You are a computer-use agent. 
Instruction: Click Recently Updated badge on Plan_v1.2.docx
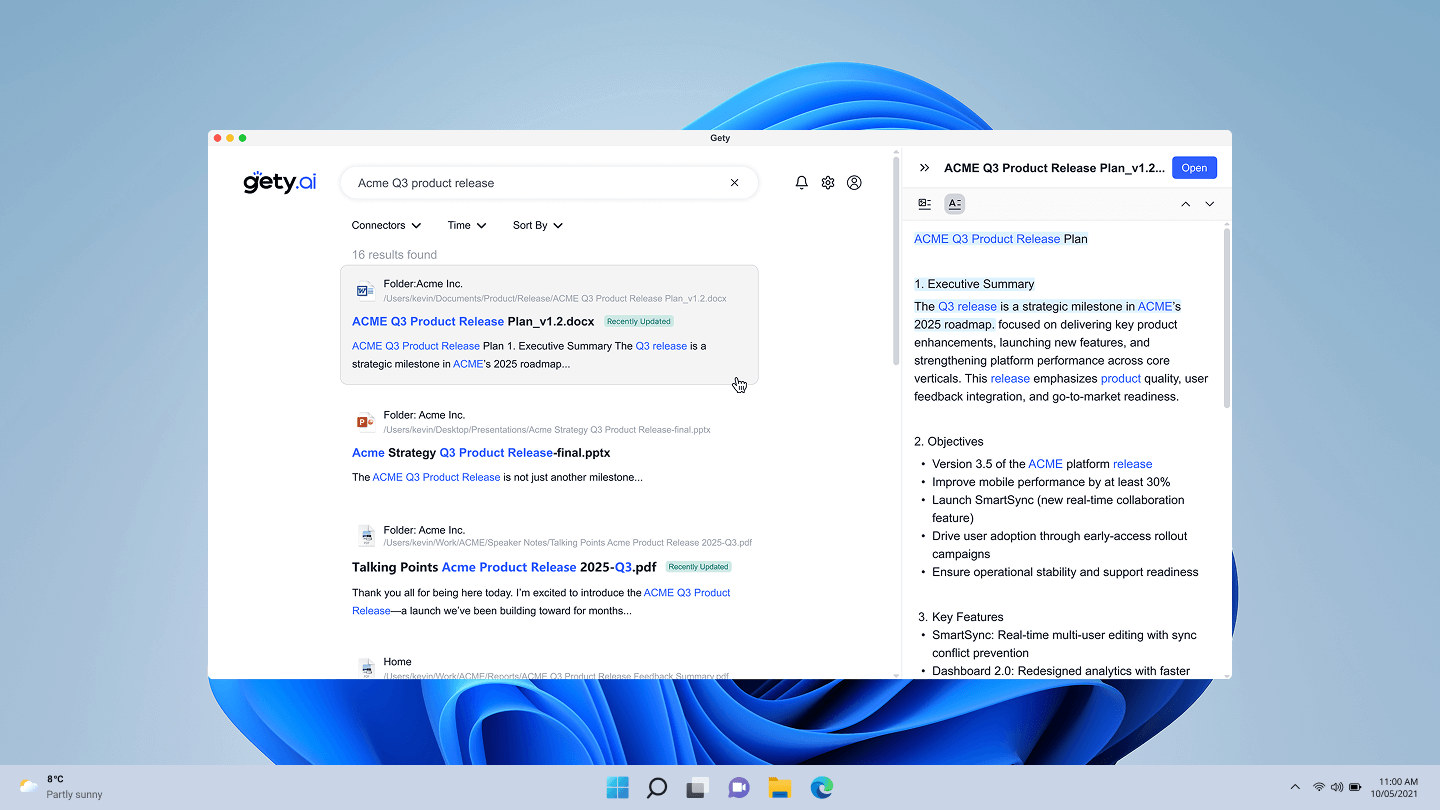639,321
